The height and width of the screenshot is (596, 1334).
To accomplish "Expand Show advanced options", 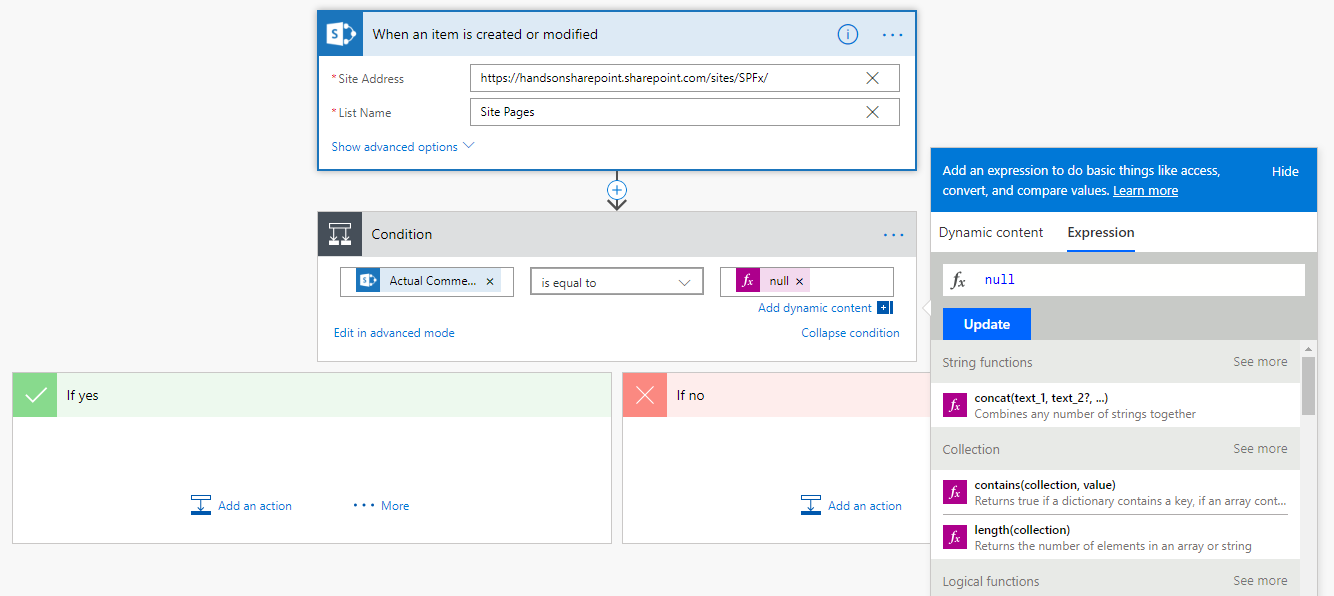I will click(402, 147).
